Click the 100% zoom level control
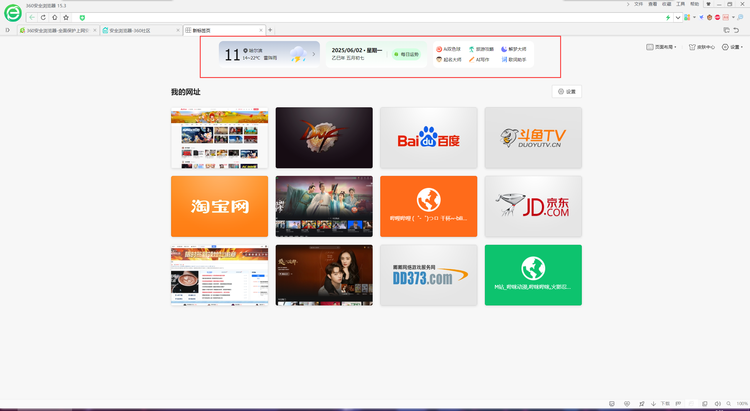Image resolution: width=750 pixels, height=411 pixels. 741,403
